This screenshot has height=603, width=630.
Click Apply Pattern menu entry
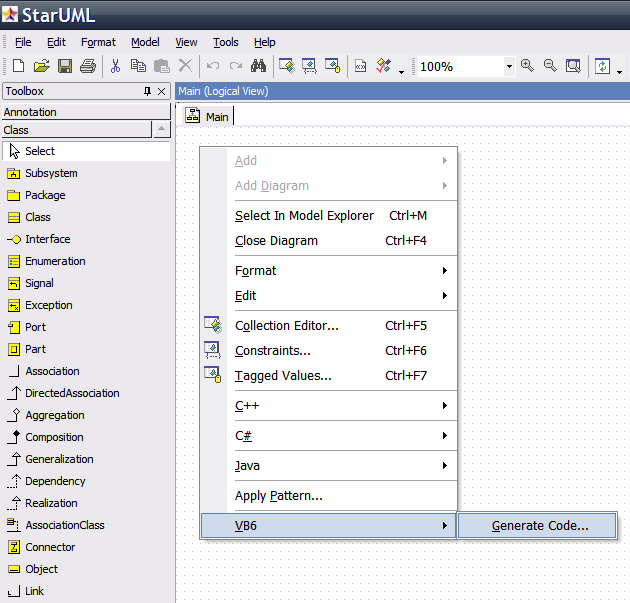(278, 495)
